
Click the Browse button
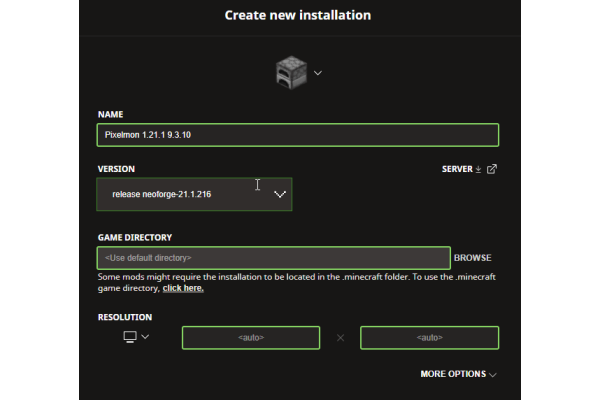point(473,258)
